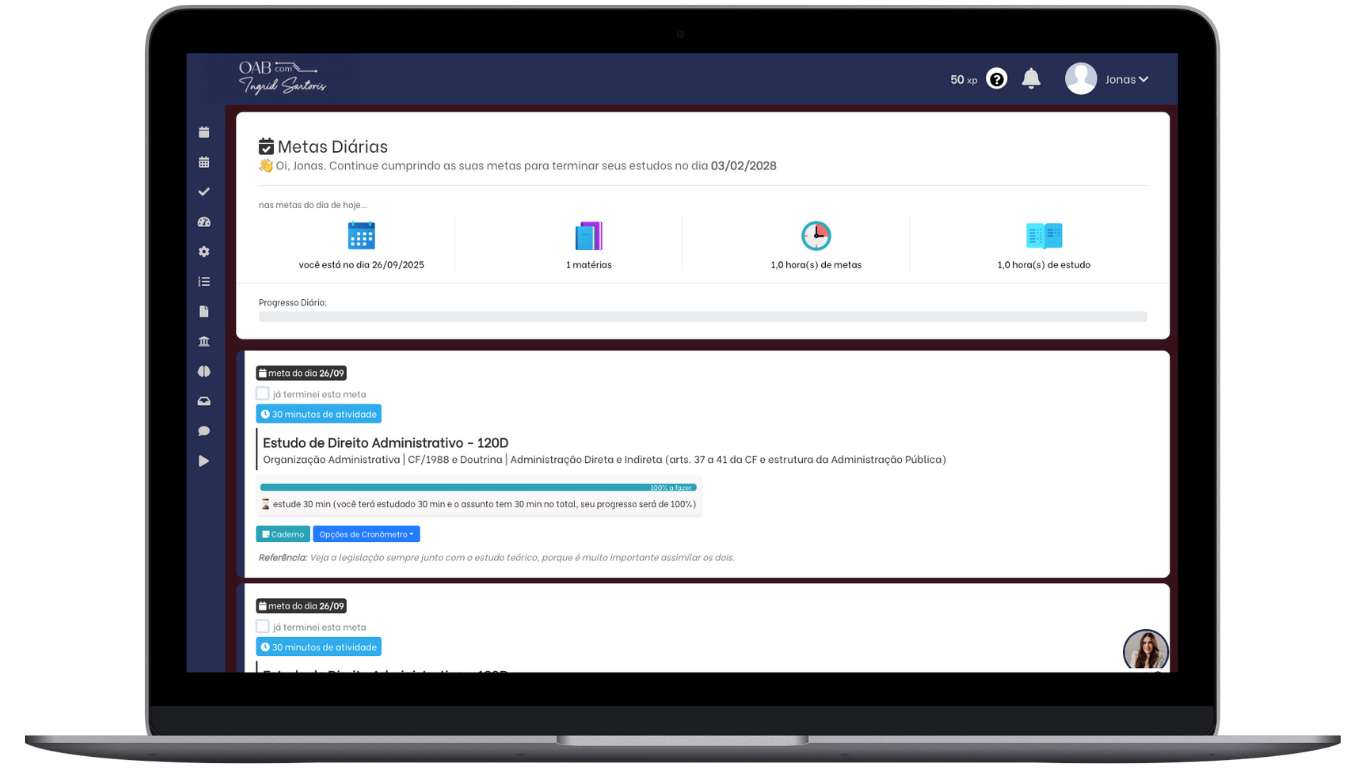Click the first '30 minutos de atividade' badge
Viewport: 1366px width, 768px height.
319,414
